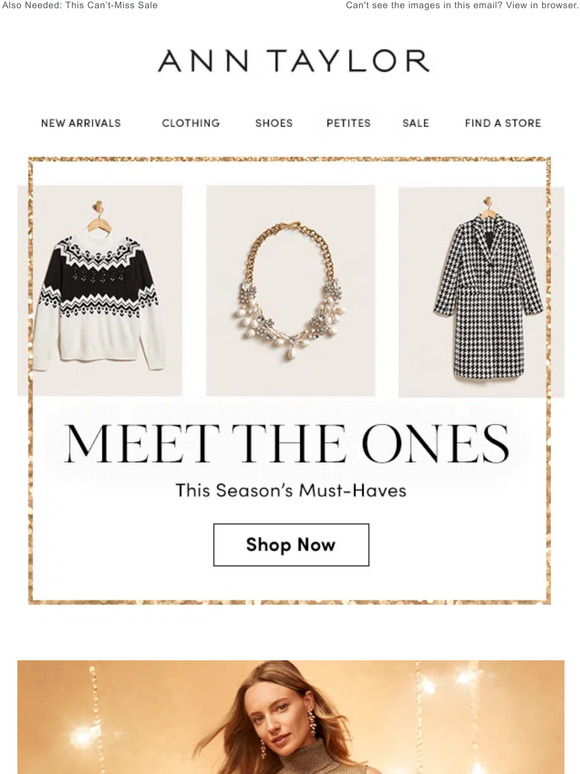This screenshot has width=580, height=774.
Task: Open the New Arrivals menu link
Action: 81,123
